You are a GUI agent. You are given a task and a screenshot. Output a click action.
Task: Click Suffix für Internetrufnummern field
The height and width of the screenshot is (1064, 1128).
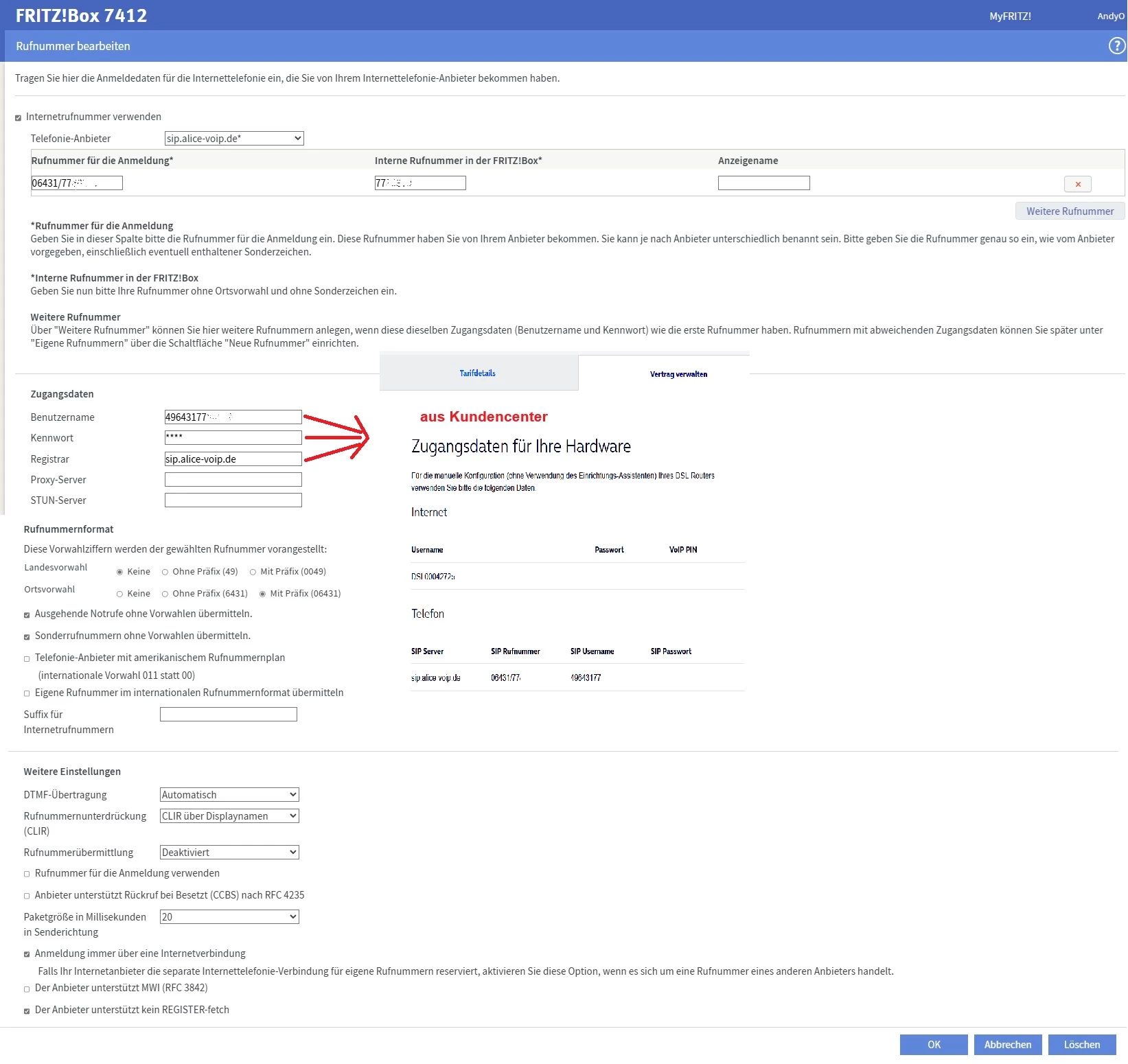coord(229,715)
